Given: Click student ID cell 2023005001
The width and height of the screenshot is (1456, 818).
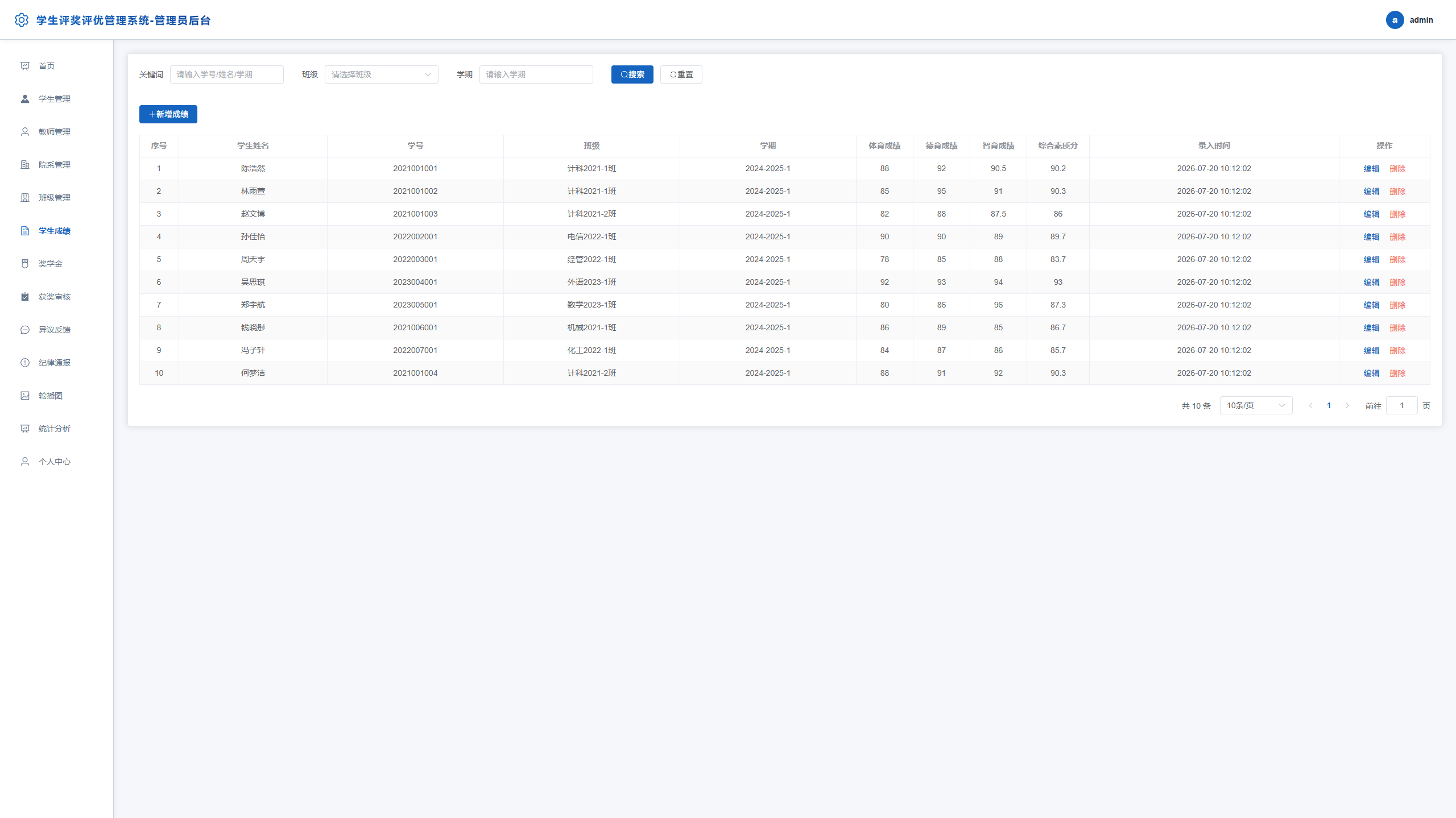Looking at the screenshot, I should coord(415,305).
